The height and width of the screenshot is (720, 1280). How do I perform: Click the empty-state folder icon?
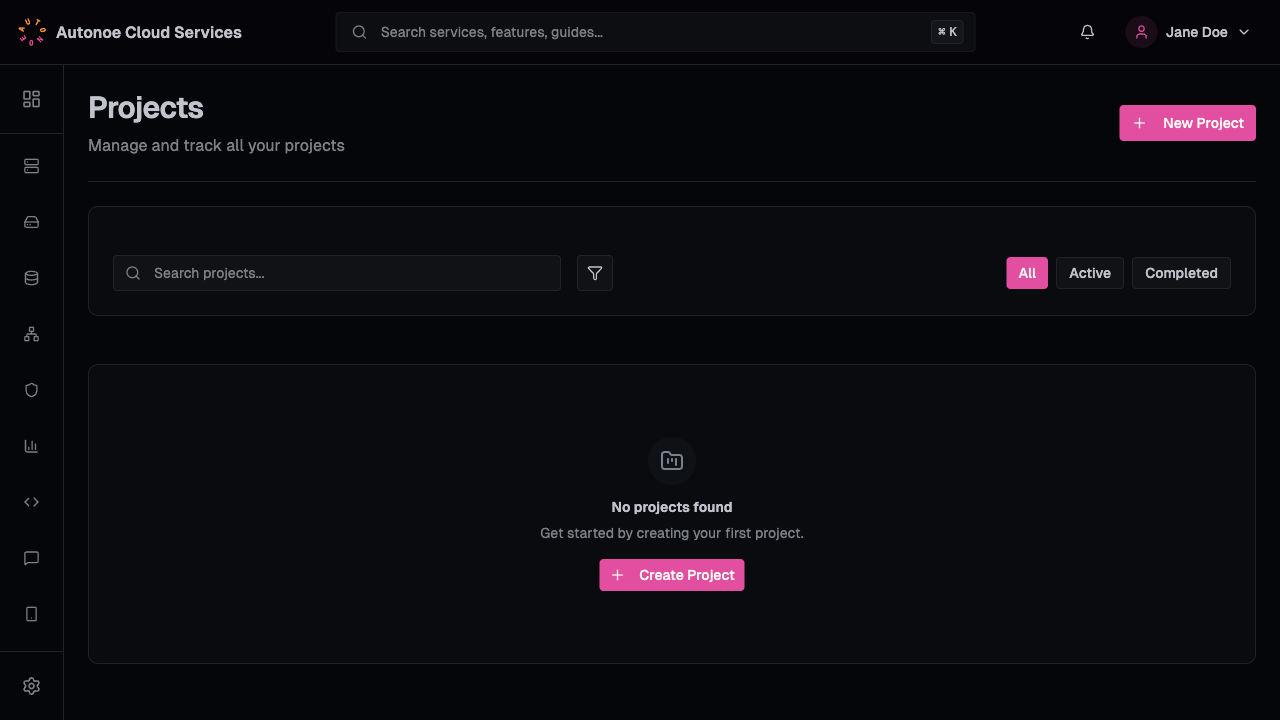point(672,461)
